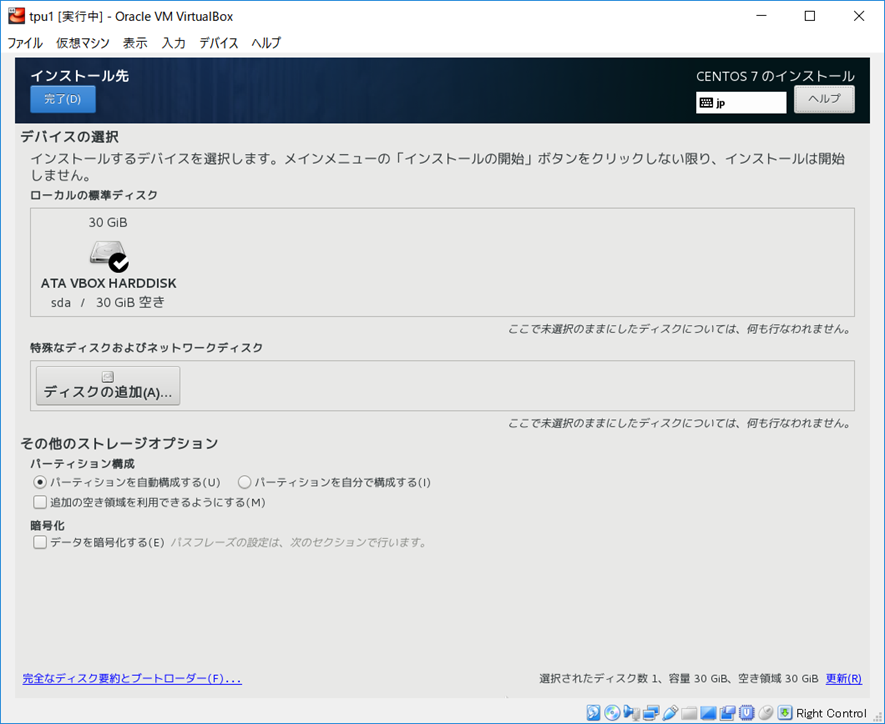This screenshot has height=724, width=885.
Task: Open the ファイル menu
Action: coord(24,42)
